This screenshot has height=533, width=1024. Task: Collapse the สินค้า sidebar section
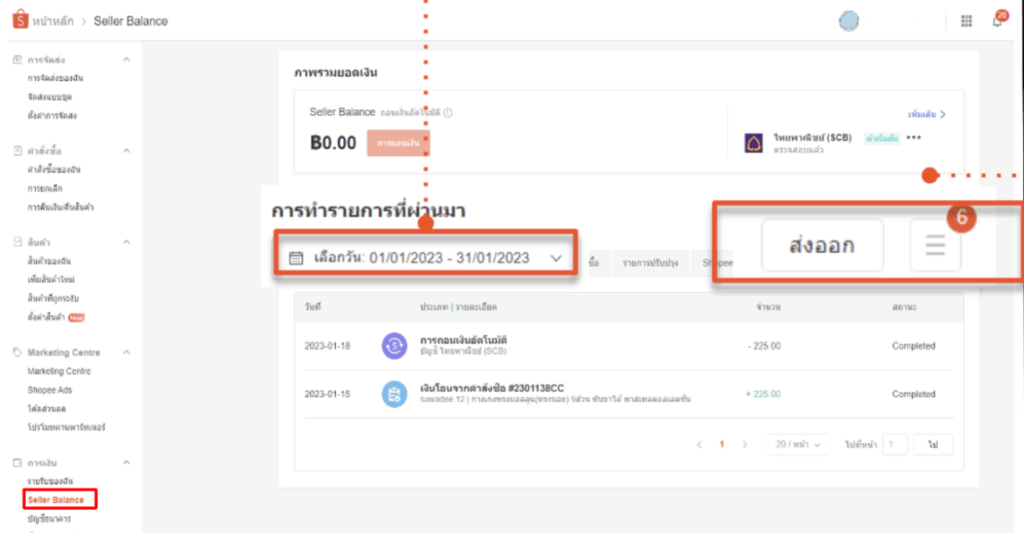coord(127,242)
